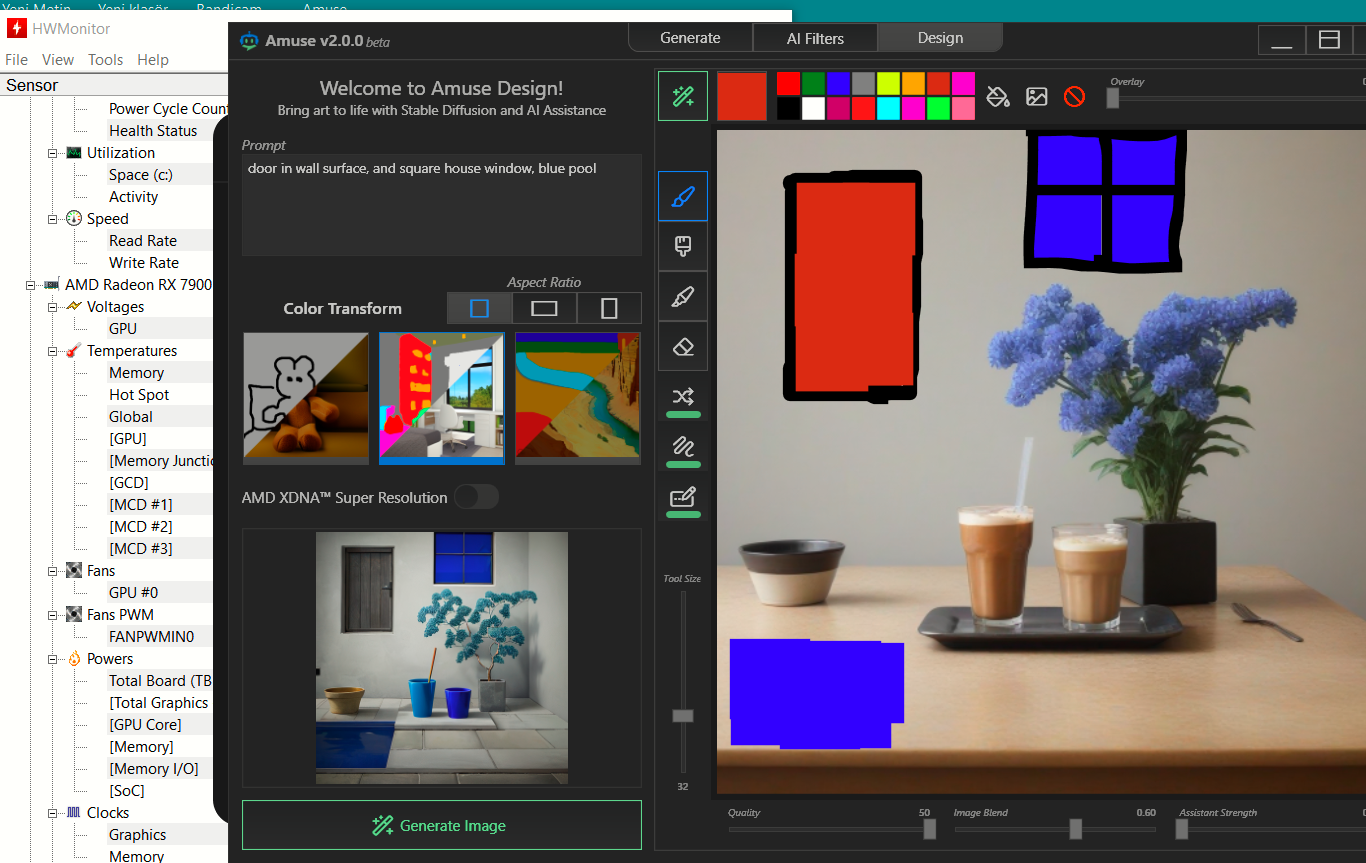Collapse the Fans node in HWMonitor
Screen dimensions: 1366x863
pyautogui.click(x=53, y=571)
